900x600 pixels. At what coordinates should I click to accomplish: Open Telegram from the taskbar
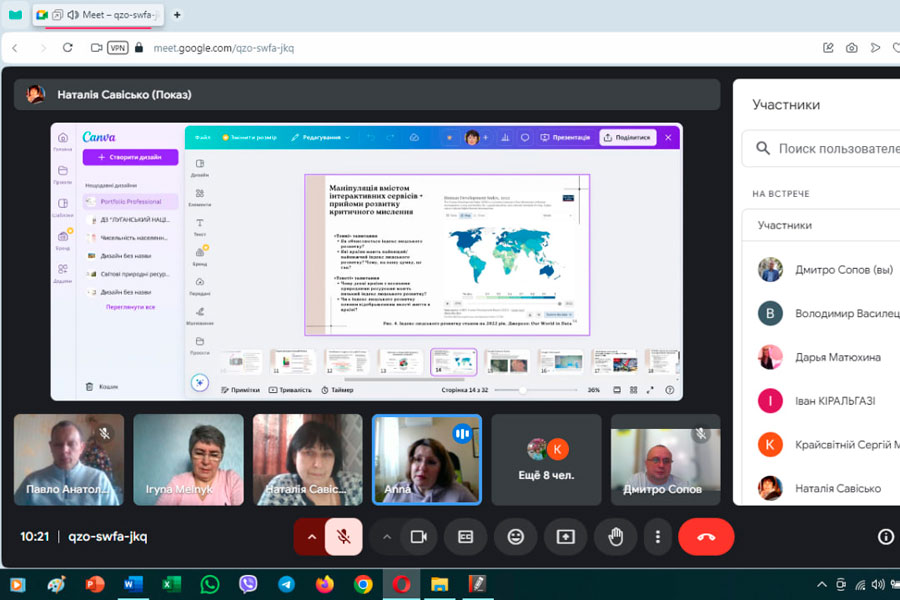286,584
